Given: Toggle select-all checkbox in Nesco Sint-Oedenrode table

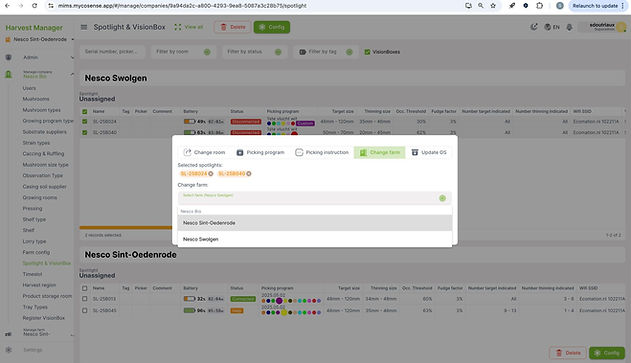Looking at the screenshot, I should [85, 288].
